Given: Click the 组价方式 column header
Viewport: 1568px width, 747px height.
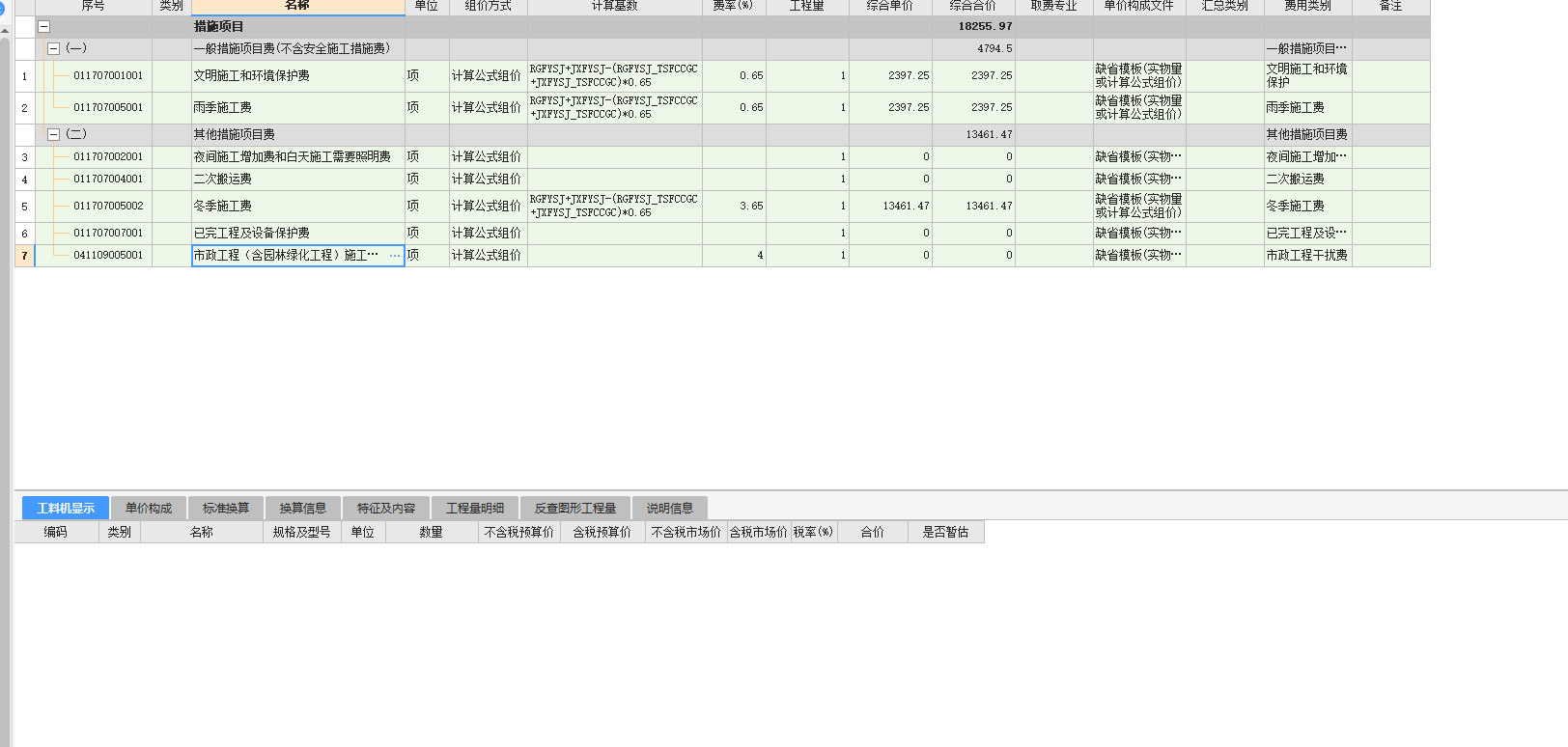Looking at the screenshot, I should (x=489, y=7).
